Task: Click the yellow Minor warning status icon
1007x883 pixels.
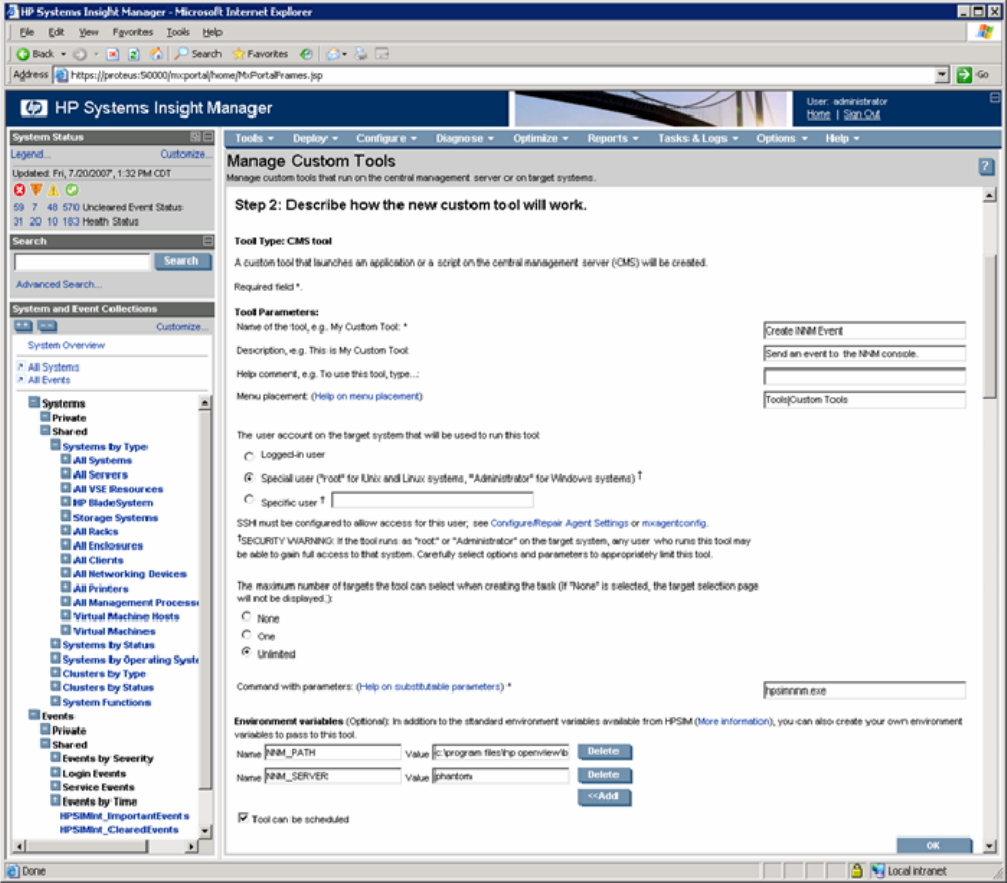Action: pos(53,190)
